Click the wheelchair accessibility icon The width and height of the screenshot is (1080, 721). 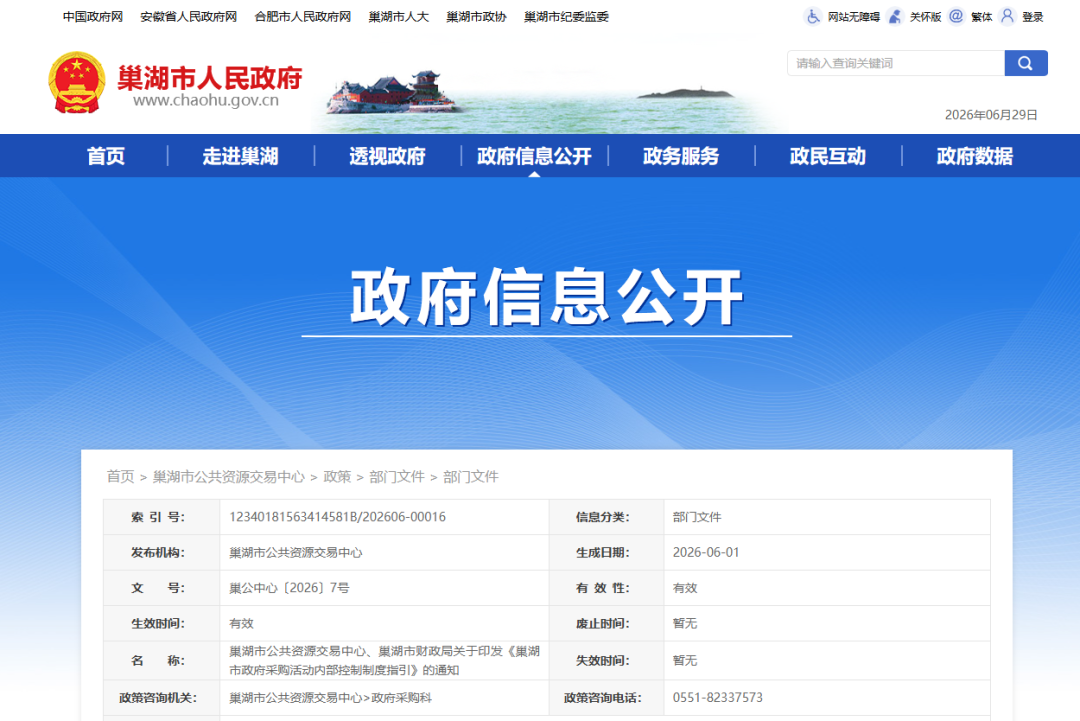[x=813, y=17]
